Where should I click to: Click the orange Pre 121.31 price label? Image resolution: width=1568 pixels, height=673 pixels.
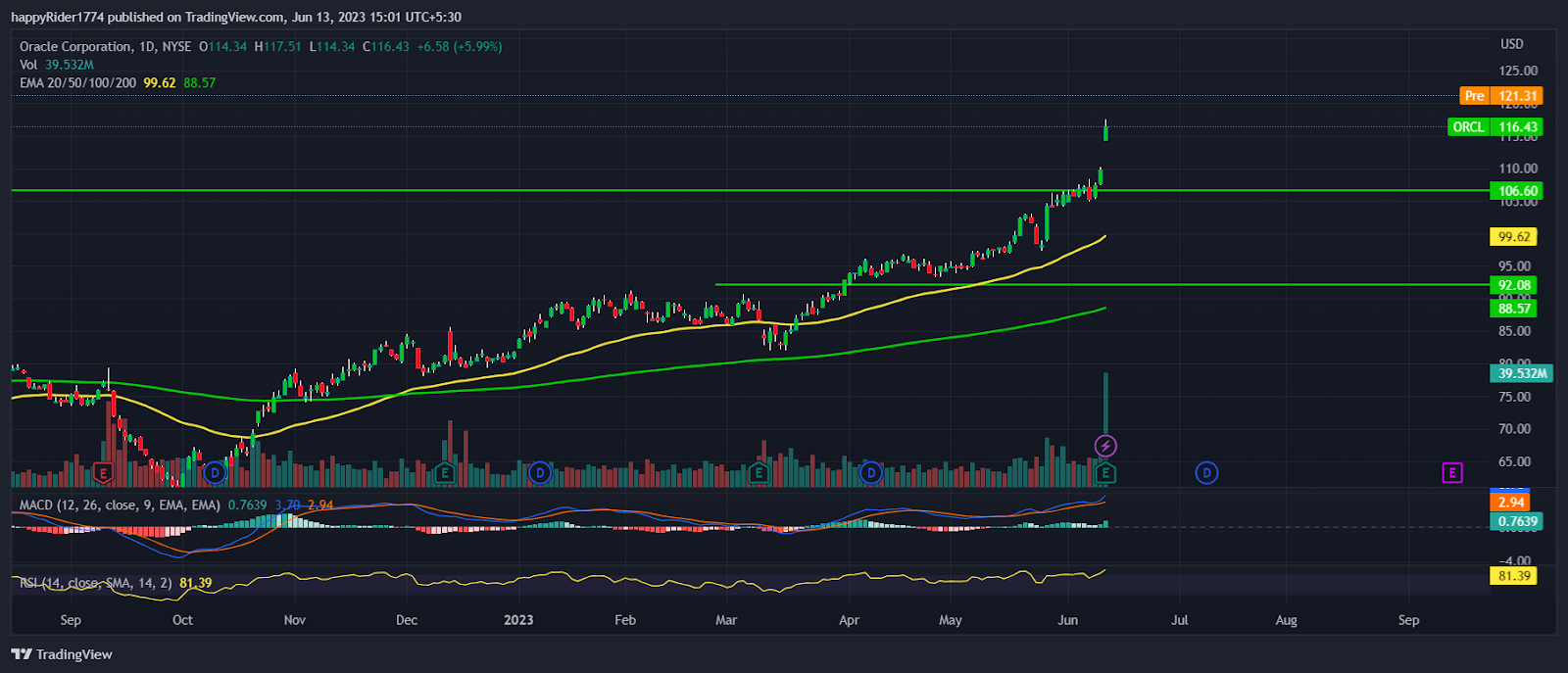[1501, 96]
